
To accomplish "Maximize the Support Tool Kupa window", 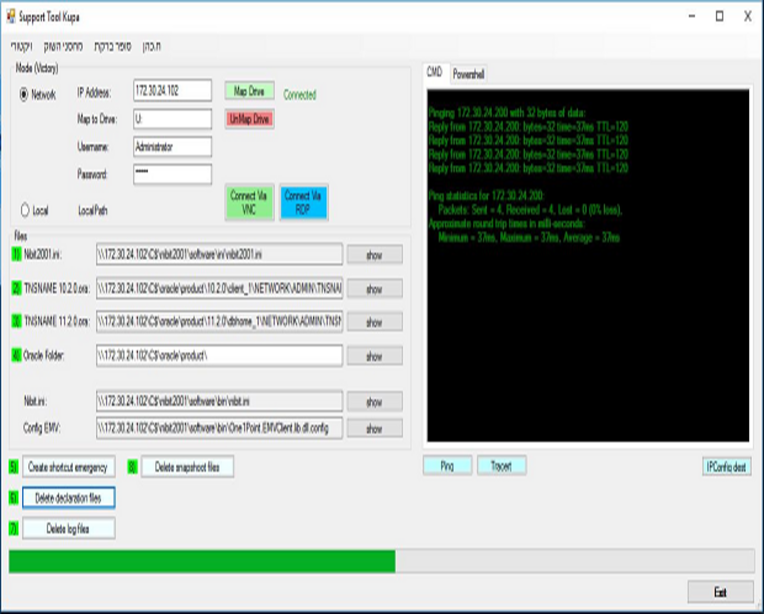I will (719, 17).
